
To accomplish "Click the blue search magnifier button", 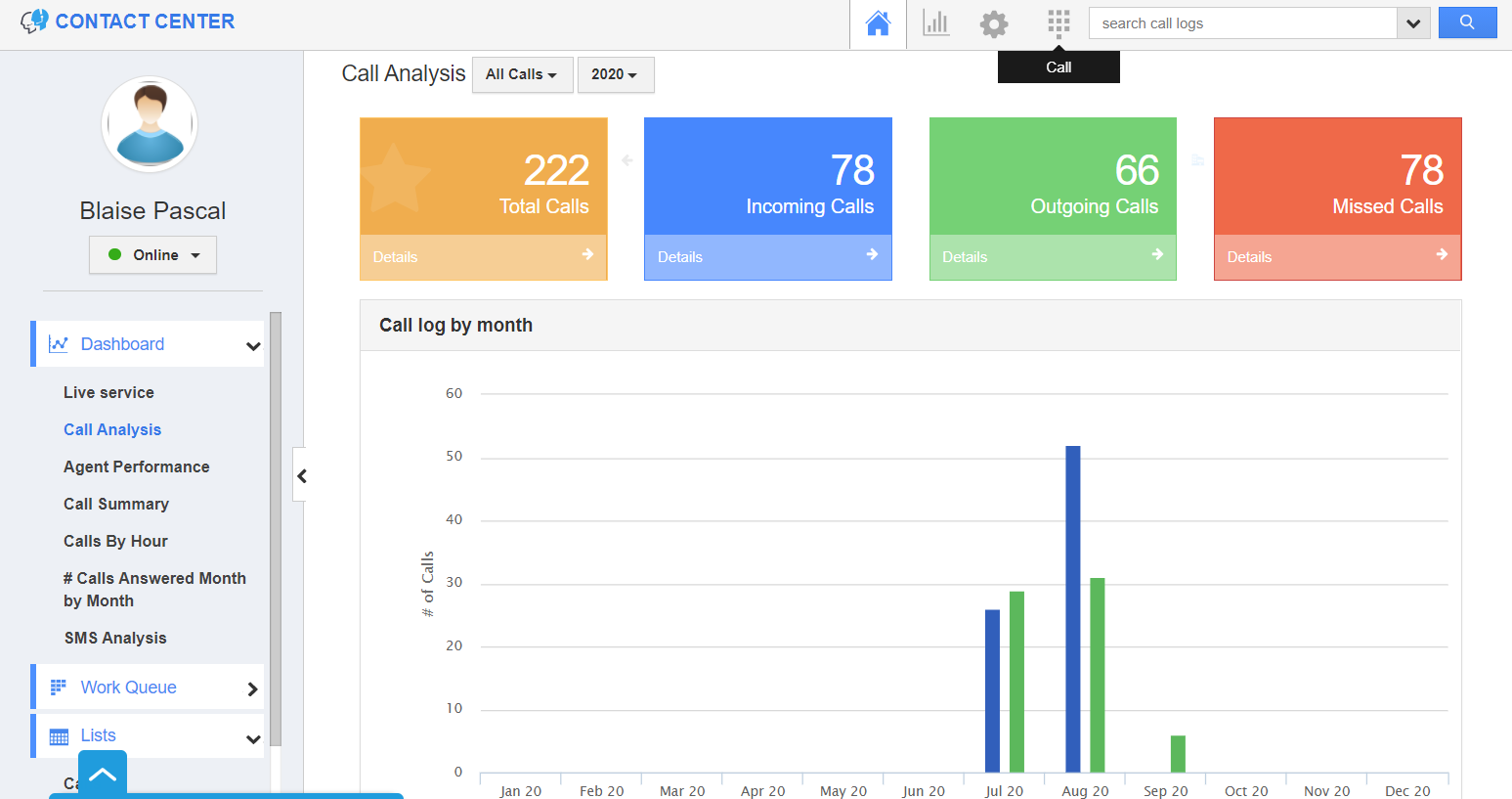I will pos(1467,22).
